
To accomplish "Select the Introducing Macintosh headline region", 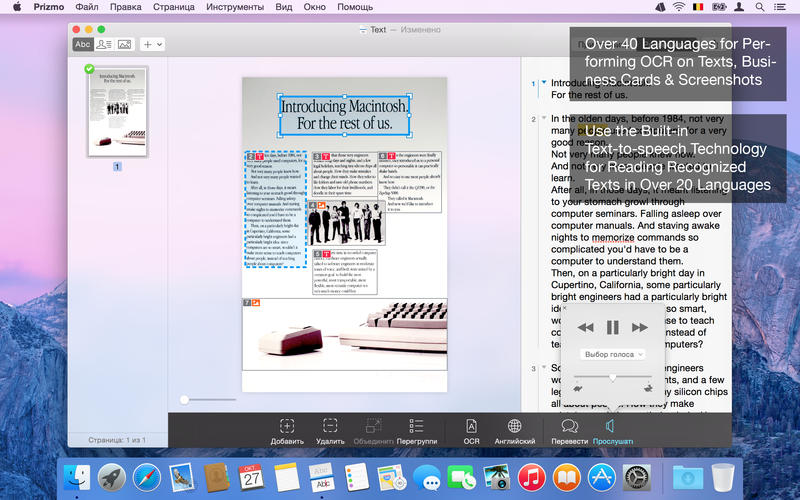I will tap(344, 115).
